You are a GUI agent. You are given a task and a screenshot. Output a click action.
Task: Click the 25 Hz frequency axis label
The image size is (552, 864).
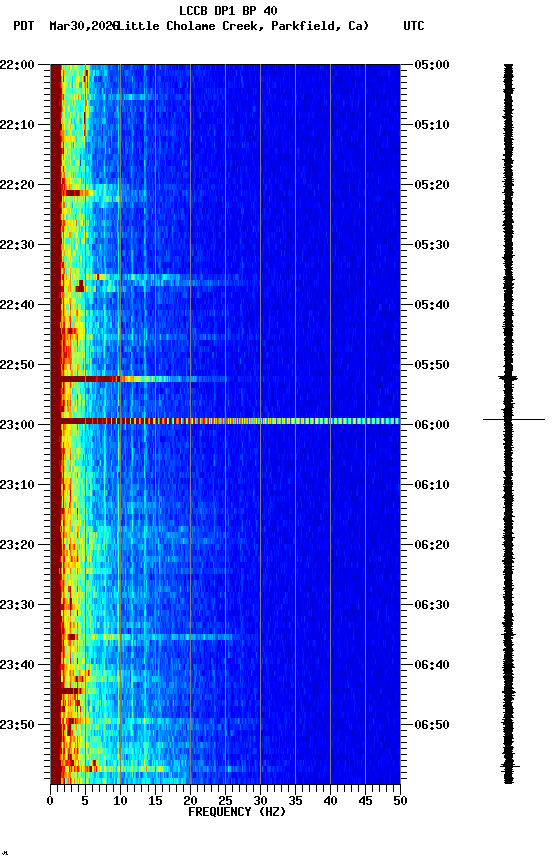point(225,801)
